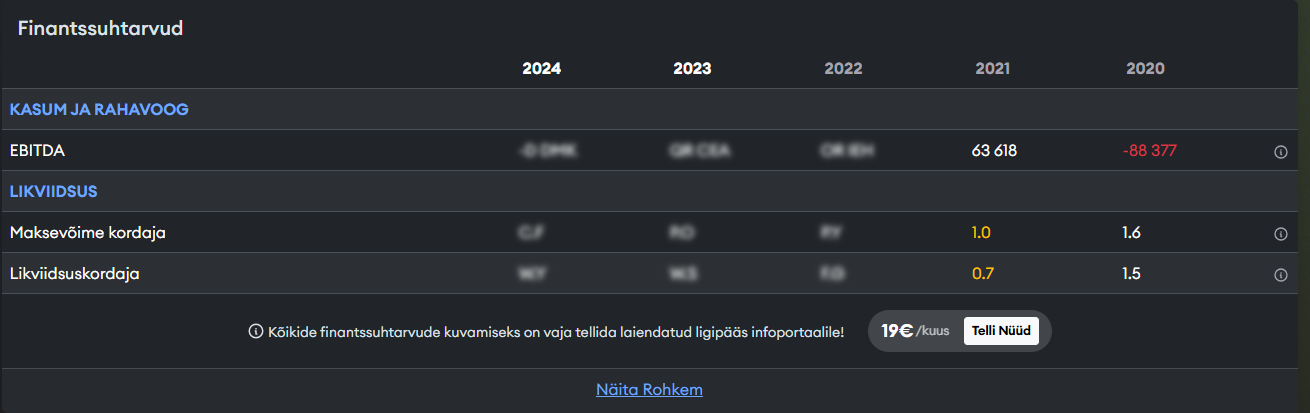
Task: Click the 2021 year header
Action: tap(992, 69)
